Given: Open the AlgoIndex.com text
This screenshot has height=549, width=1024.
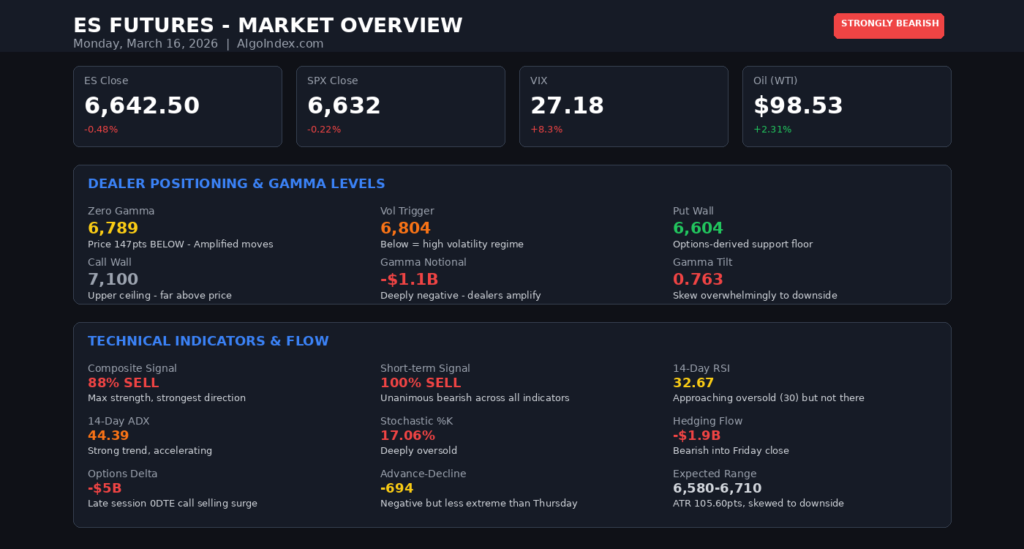Looking at the screenshot, I should pos(280,44).
